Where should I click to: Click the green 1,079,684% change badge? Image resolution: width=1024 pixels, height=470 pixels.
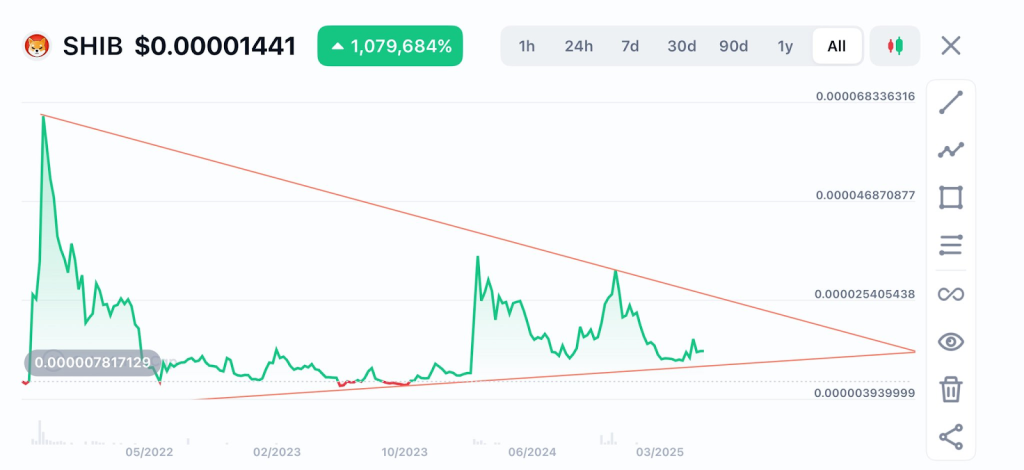(390, 46)
